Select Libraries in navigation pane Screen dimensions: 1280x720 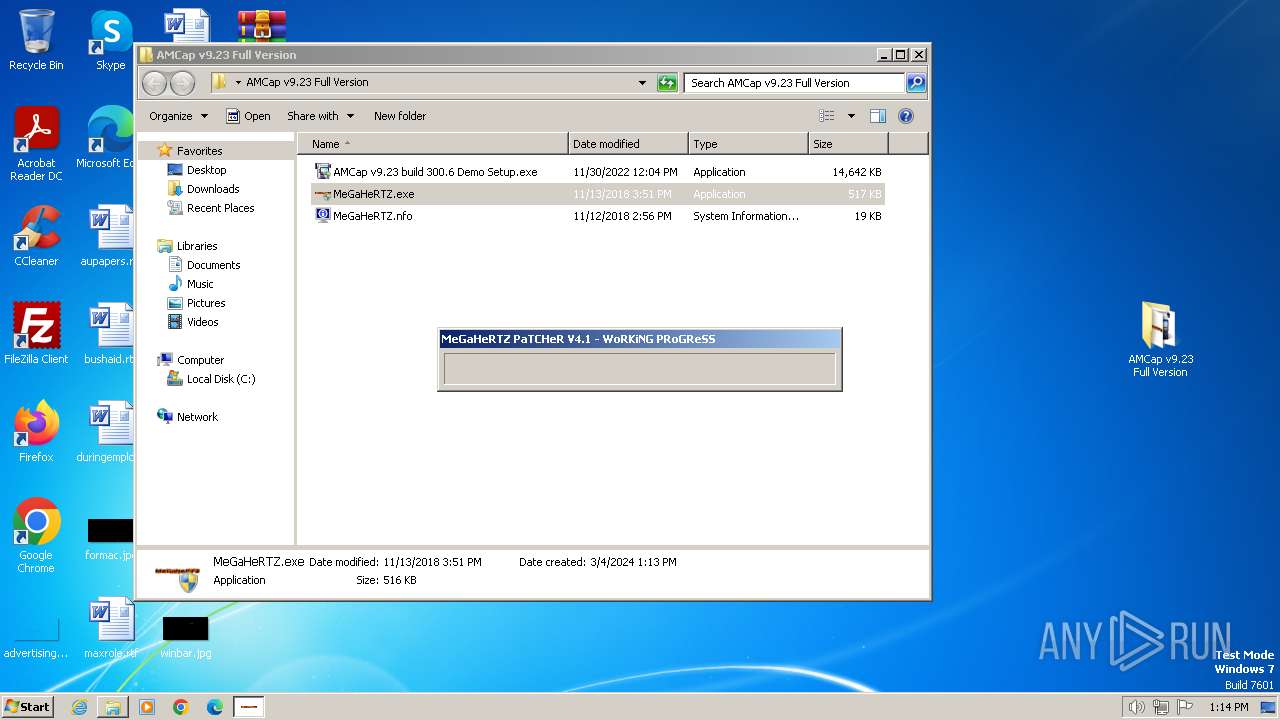[197, 246]
